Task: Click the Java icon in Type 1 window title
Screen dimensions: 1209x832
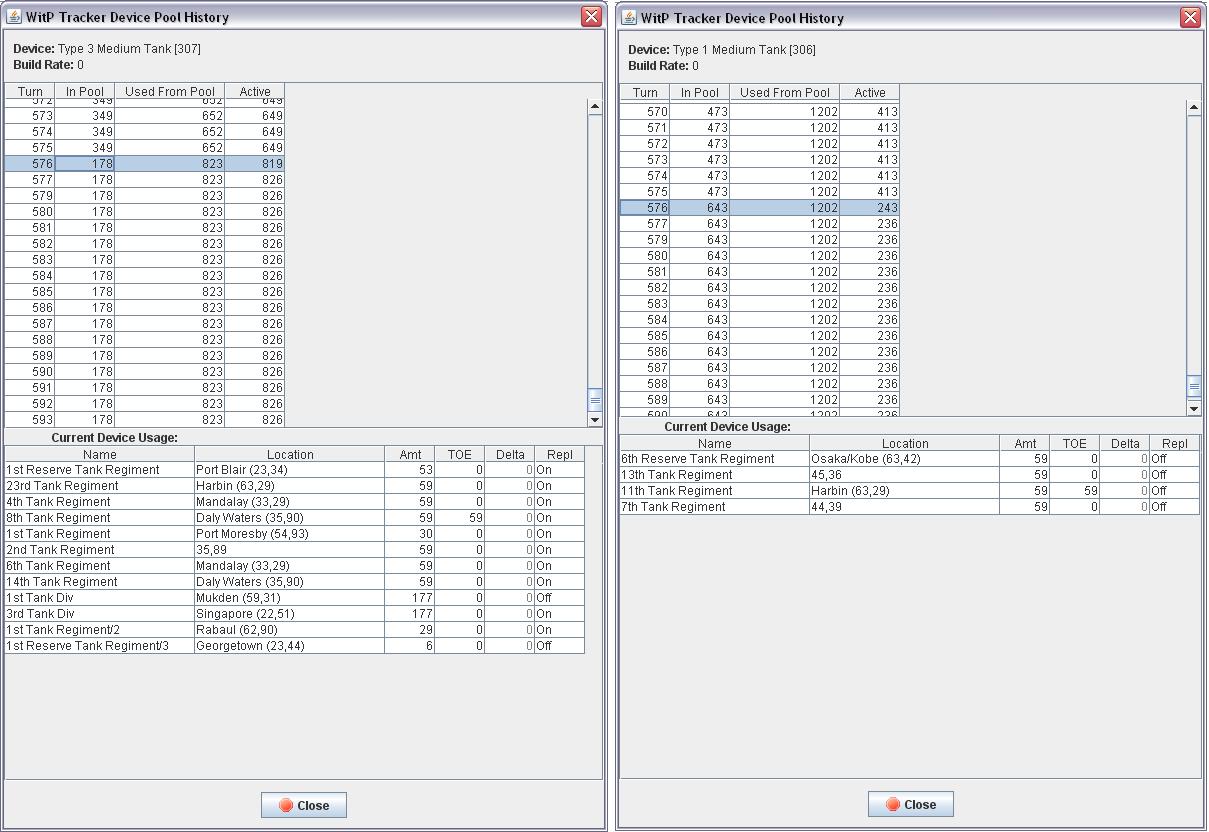Action: (x=629, y=17)
